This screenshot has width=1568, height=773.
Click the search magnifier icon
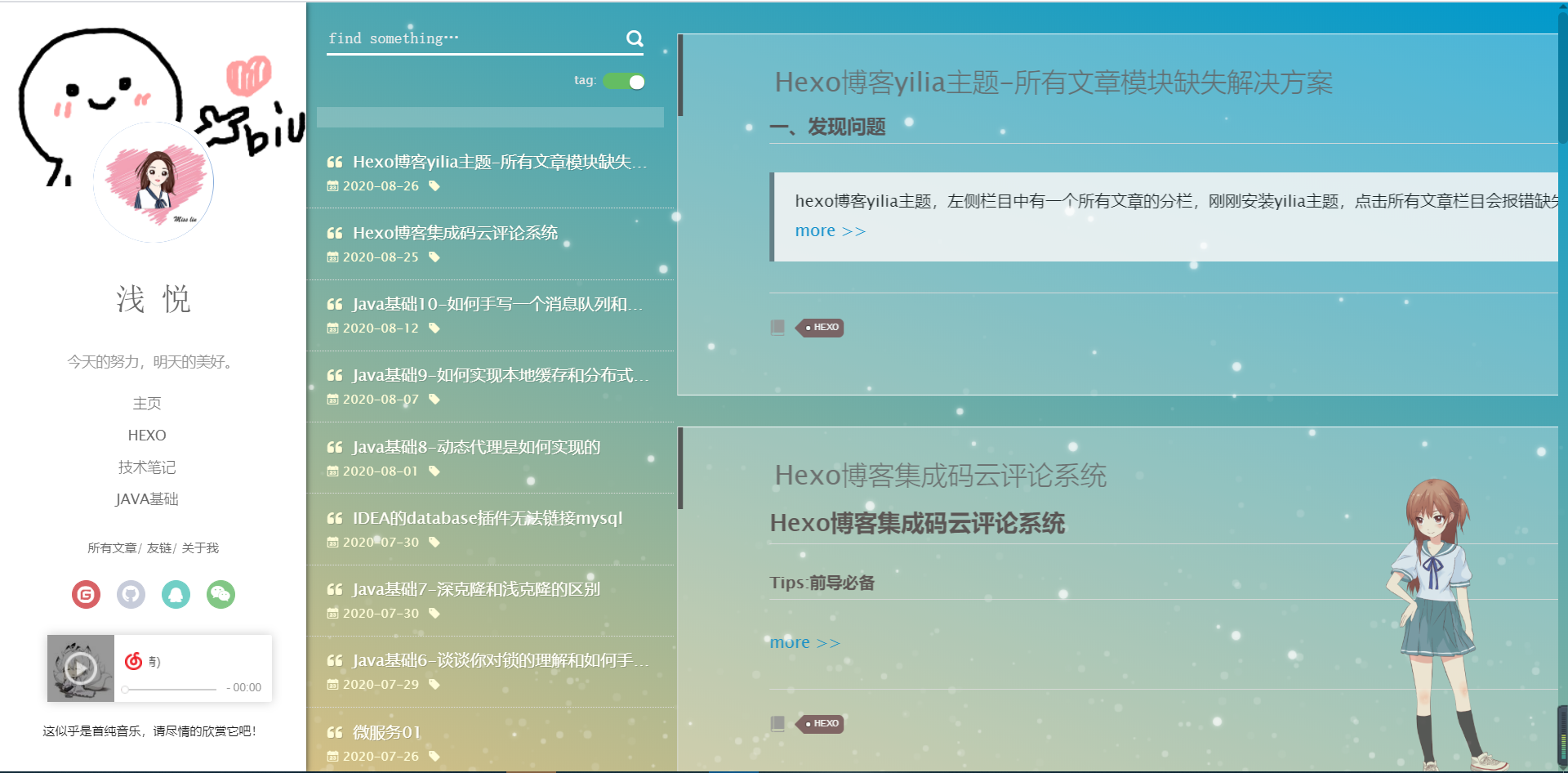635,38
